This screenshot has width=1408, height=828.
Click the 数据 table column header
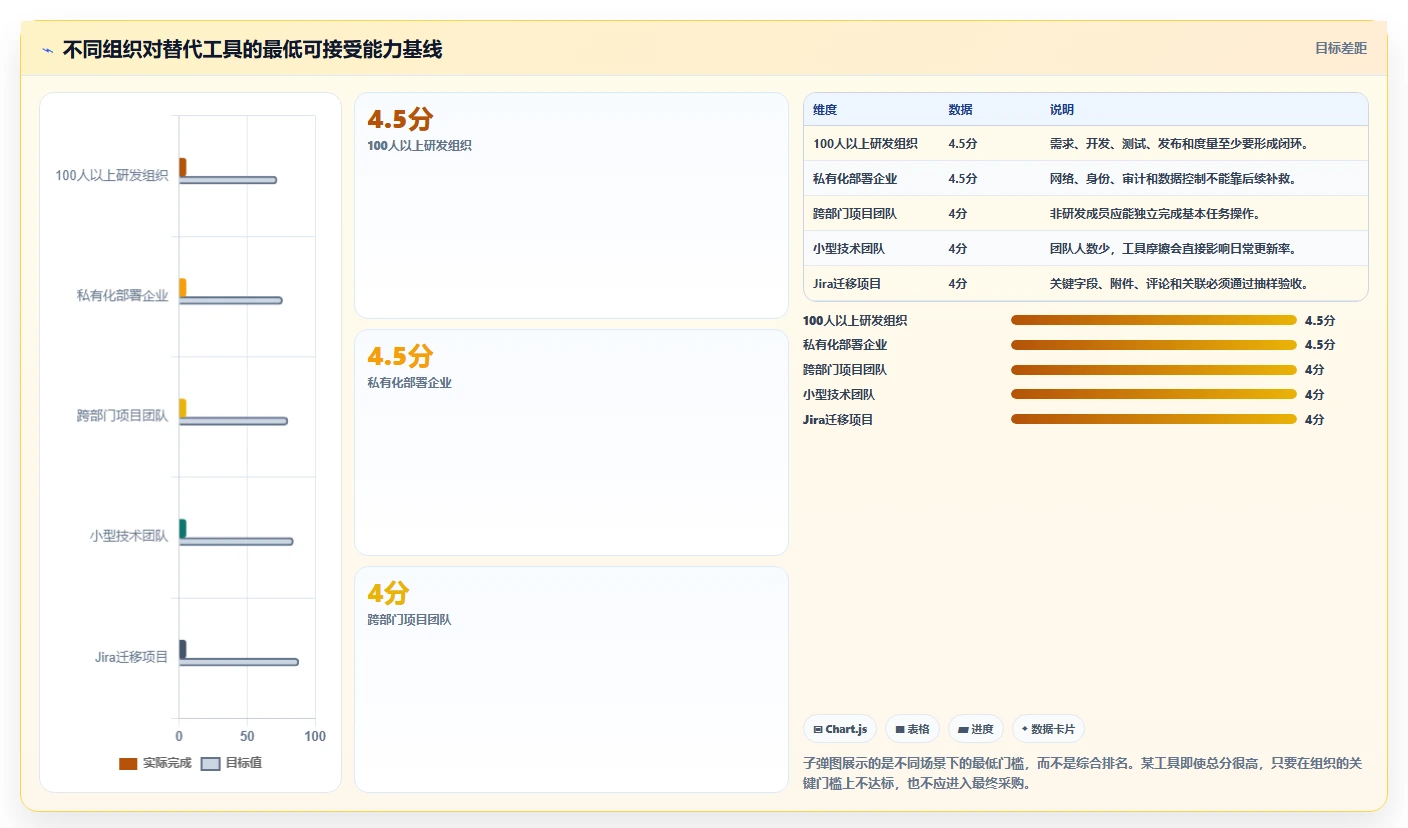point(960,109)
